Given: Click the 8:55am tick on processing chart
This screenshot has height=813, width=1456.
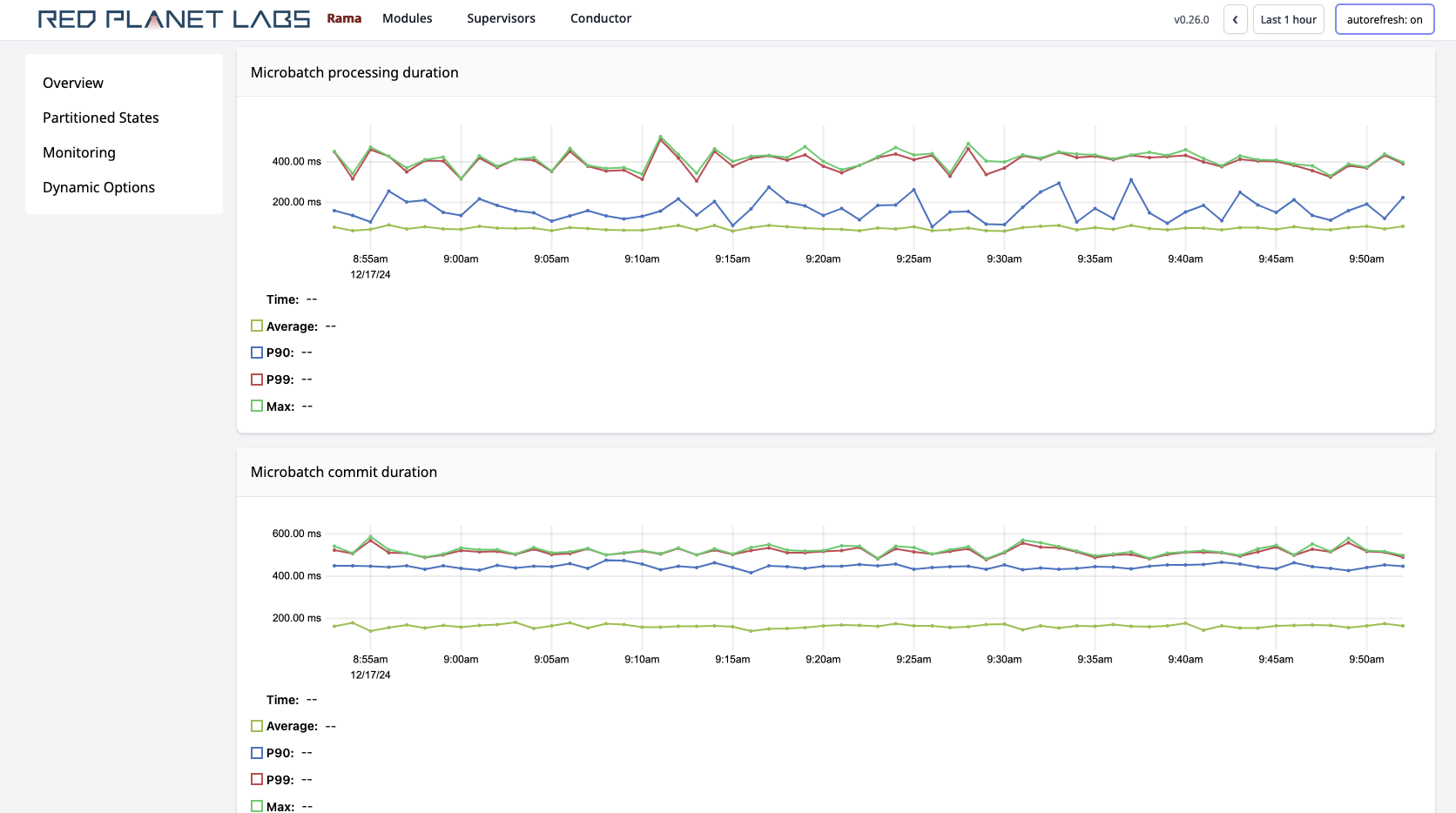Looking at the screenshot, I should (x=370, y=259).
